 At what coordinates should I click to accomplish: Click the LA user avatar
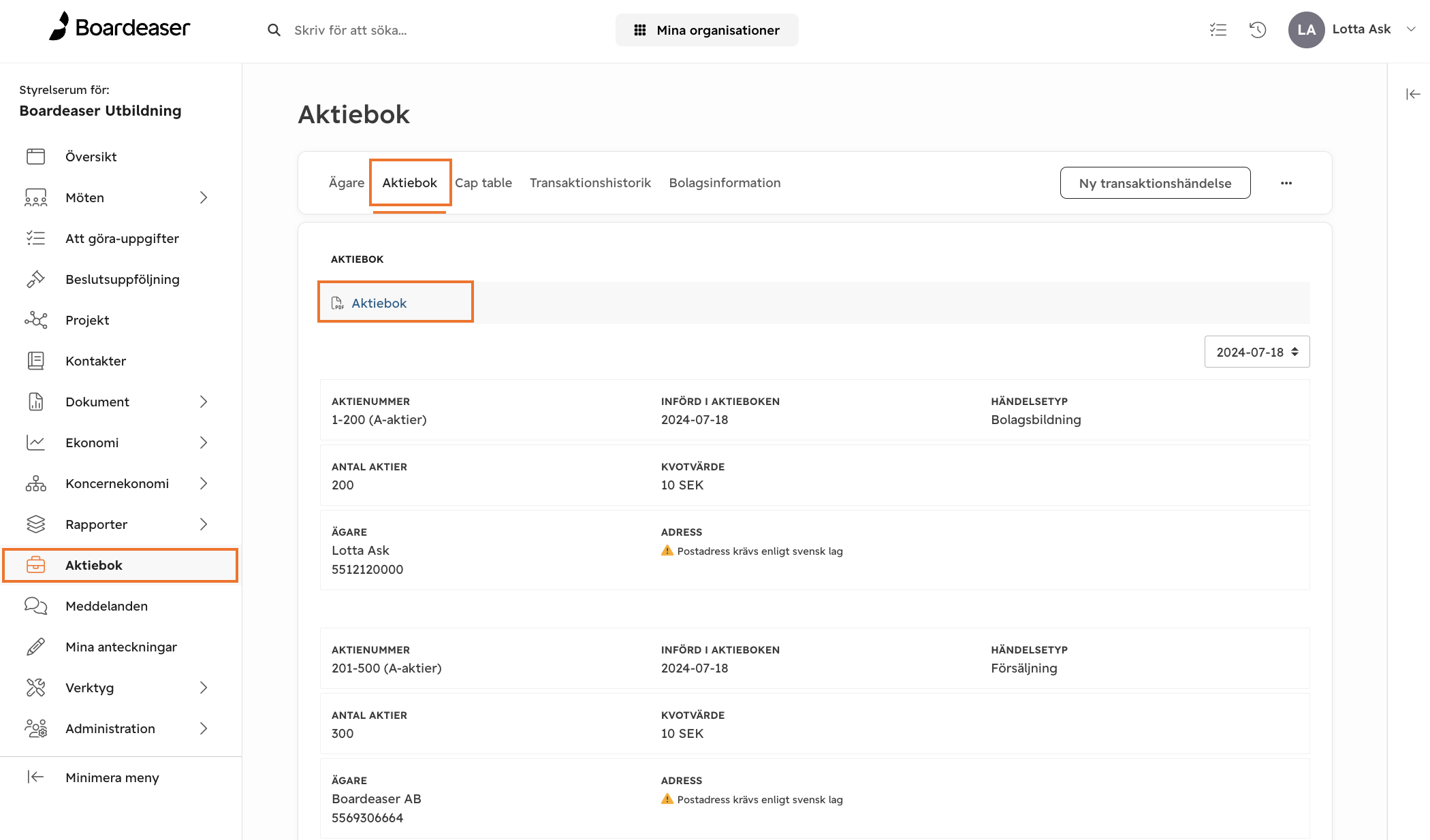point(1306,30)
